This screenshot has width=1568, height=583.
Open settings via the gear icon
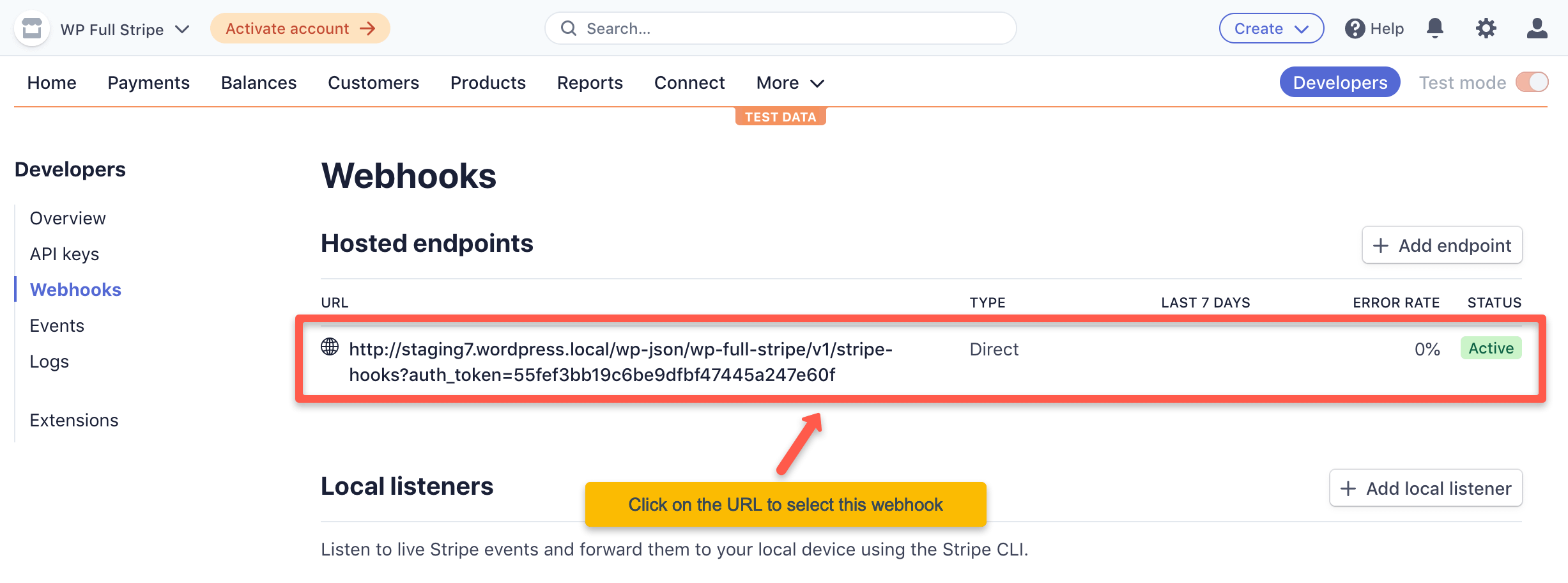pyautogui.click(x=1486, y=28)
